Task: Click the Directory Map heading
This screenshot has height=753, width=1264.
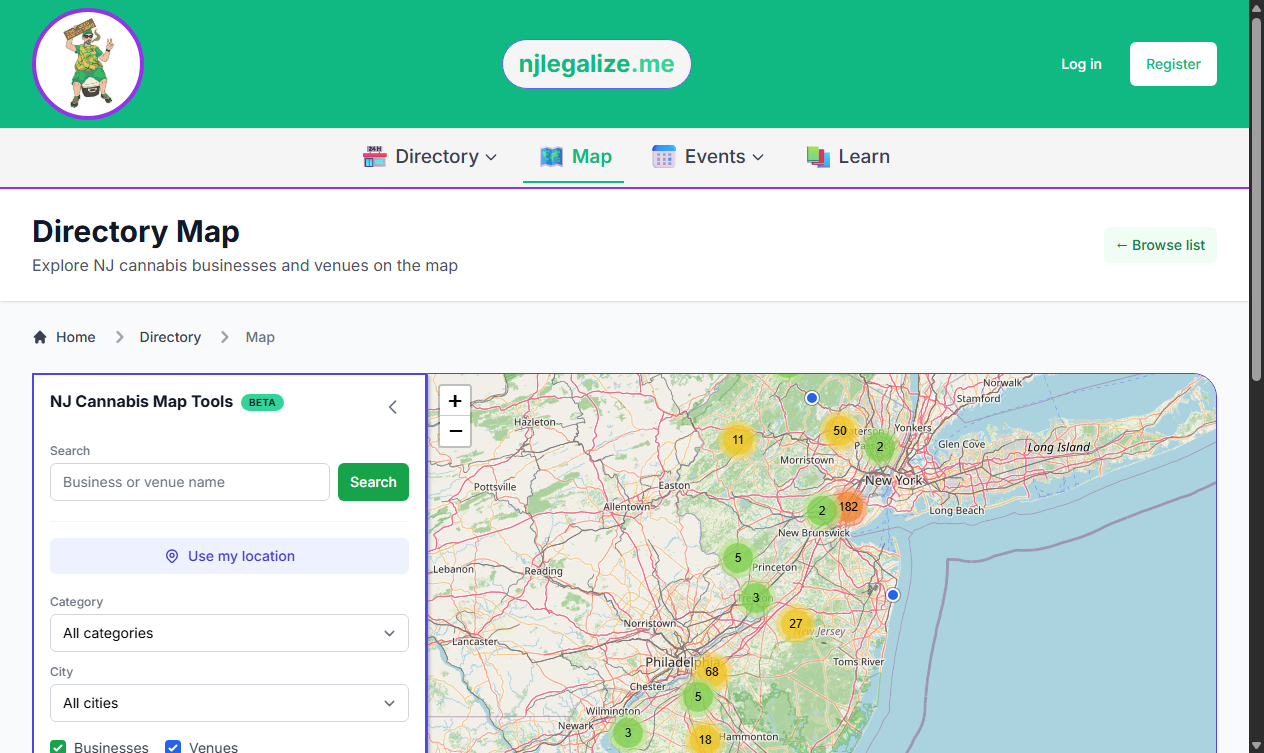Action: pyautogui.click(x=136, y=232)
